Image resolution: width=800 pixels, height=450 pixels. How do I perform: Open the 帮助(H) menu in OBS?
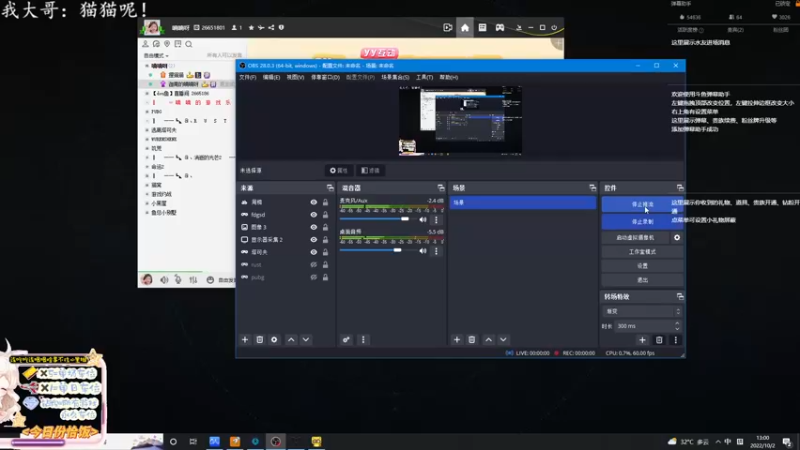[x=449, y=78]
